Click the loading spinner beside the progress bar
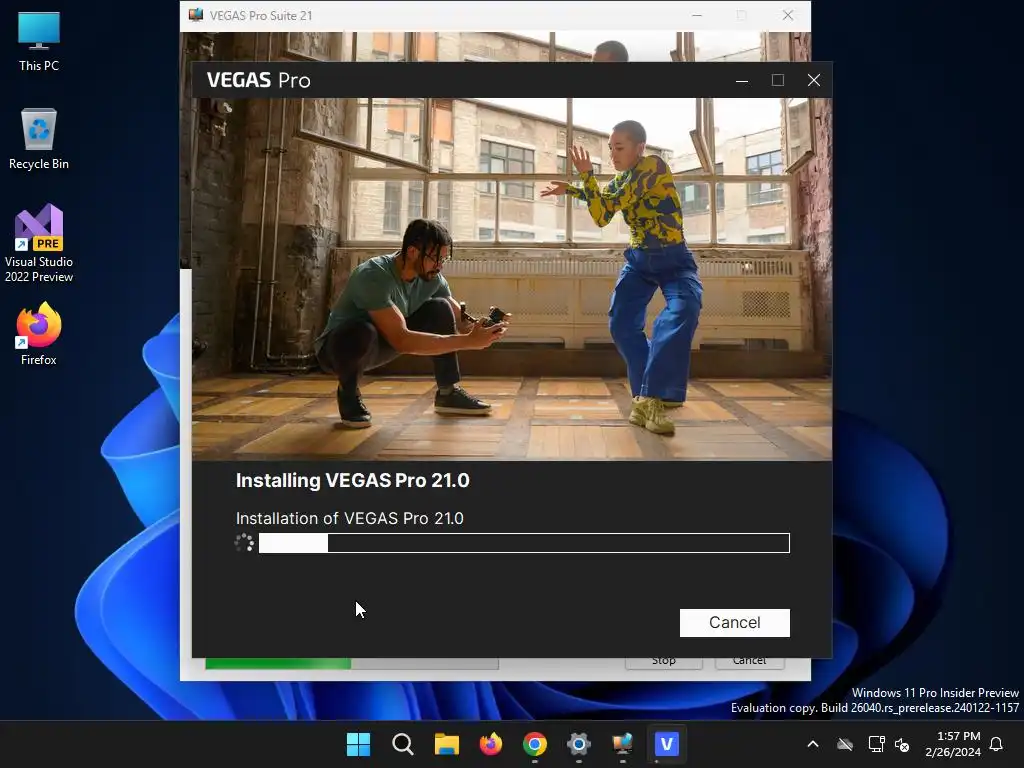Screen dimensions: 1024x768 coord(244,543)
